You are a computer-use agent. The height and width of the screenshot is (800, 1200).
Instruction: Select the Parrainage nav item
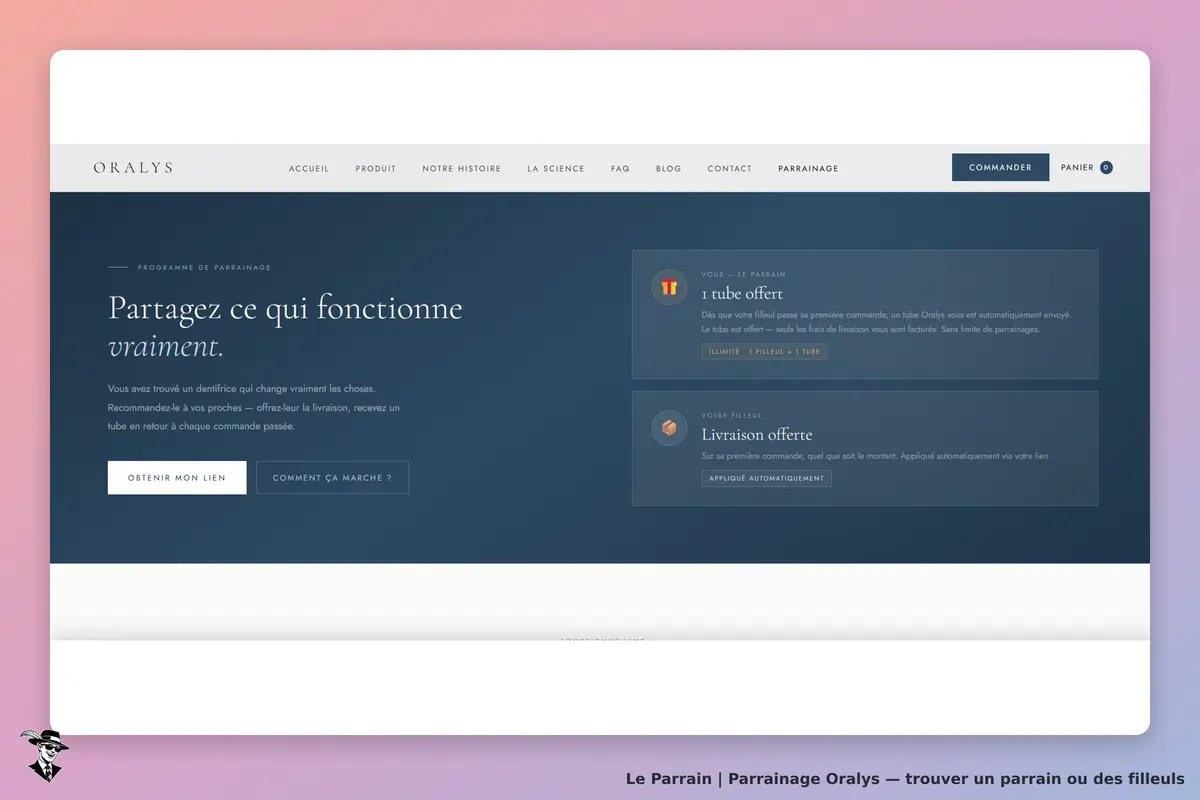[x=808, y=169]
